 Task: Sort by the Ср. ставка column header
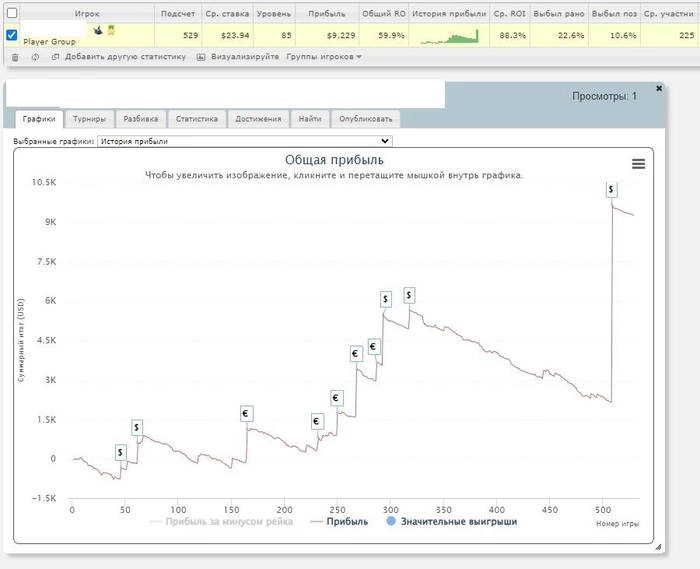(x=227, y=14)
